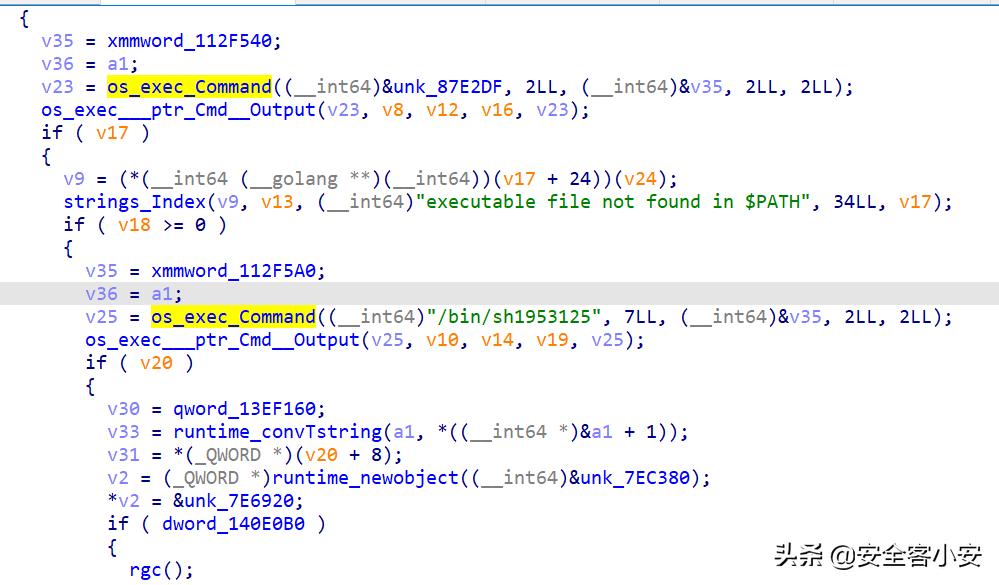The width and height of the screenshot is (999, 585).
Task: Click the 7LL length constant
Action: (640, 317)
